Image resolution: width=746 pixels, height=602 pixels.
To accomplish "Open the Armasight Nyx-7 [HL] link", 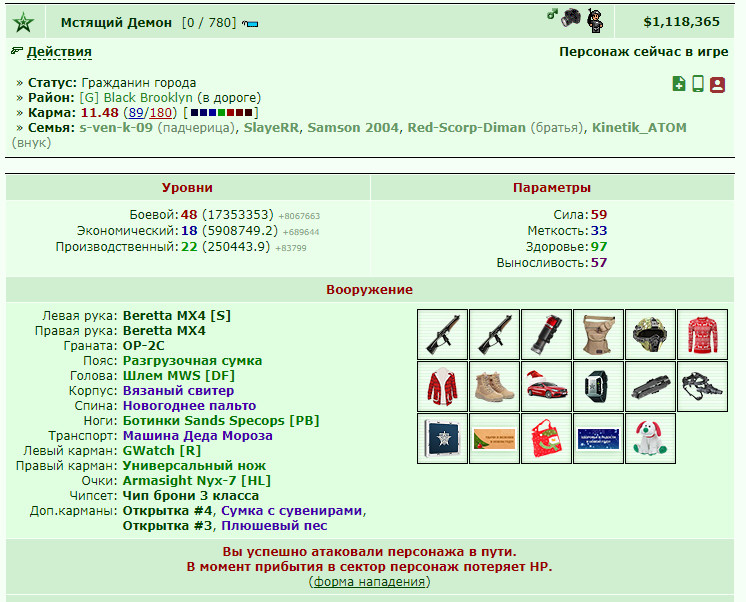I will [196, 481].
